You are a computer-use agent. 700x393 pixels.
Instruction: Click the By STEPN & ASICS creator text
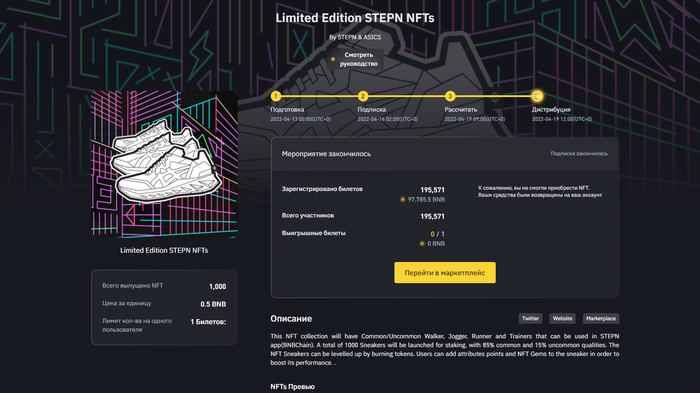pyautogui.click(x=355, y=37)
